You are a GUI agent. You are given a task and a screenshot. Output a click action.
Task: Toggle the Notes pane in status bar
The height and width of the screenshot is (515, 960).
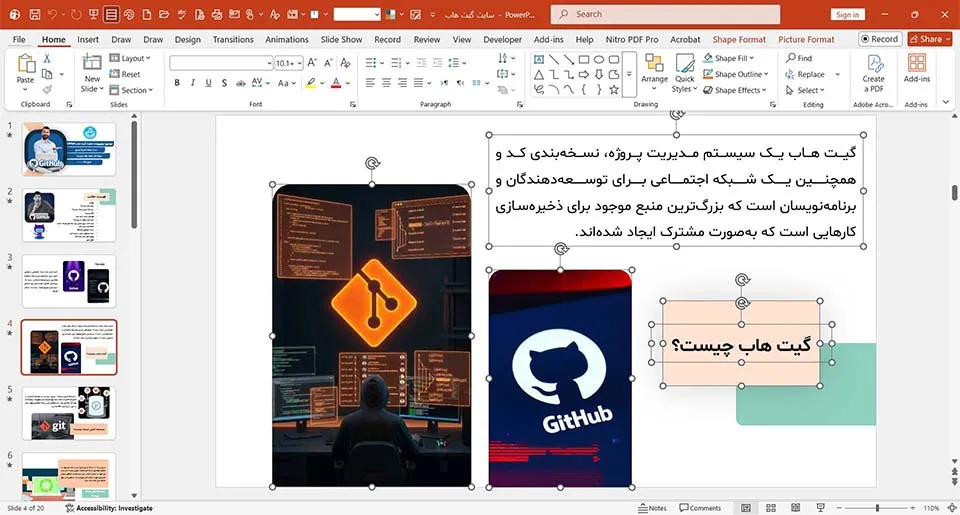click(652, 508)
